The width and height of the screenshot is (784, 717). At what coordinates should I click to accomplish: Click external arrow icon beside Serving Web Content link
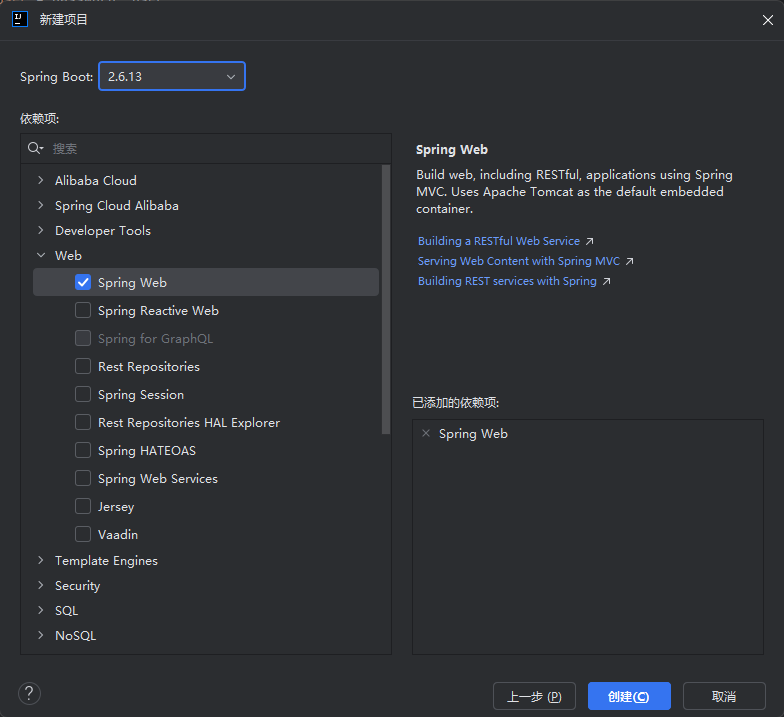pos(630,262)
